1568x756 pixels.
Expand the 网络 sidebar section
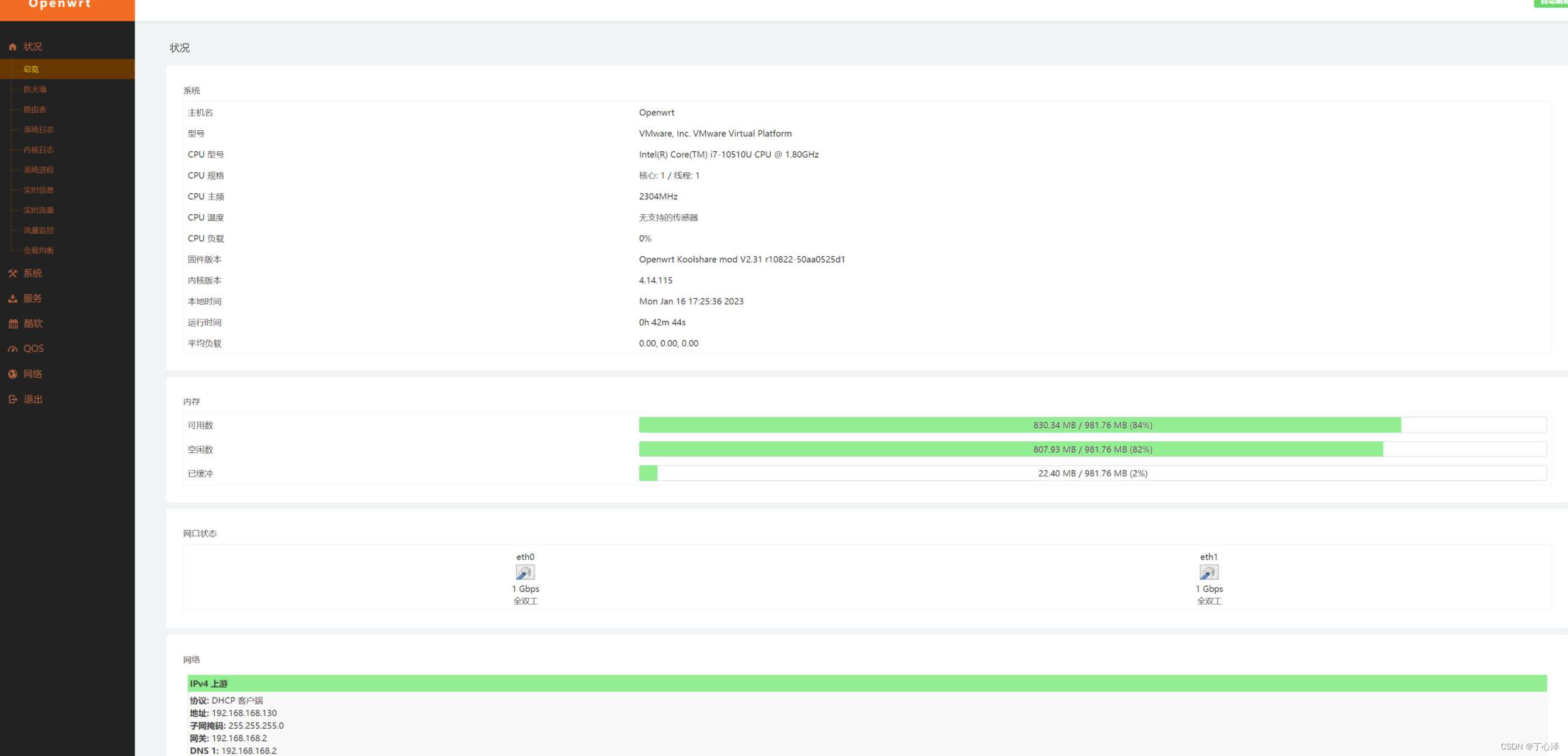coord(33,374)
